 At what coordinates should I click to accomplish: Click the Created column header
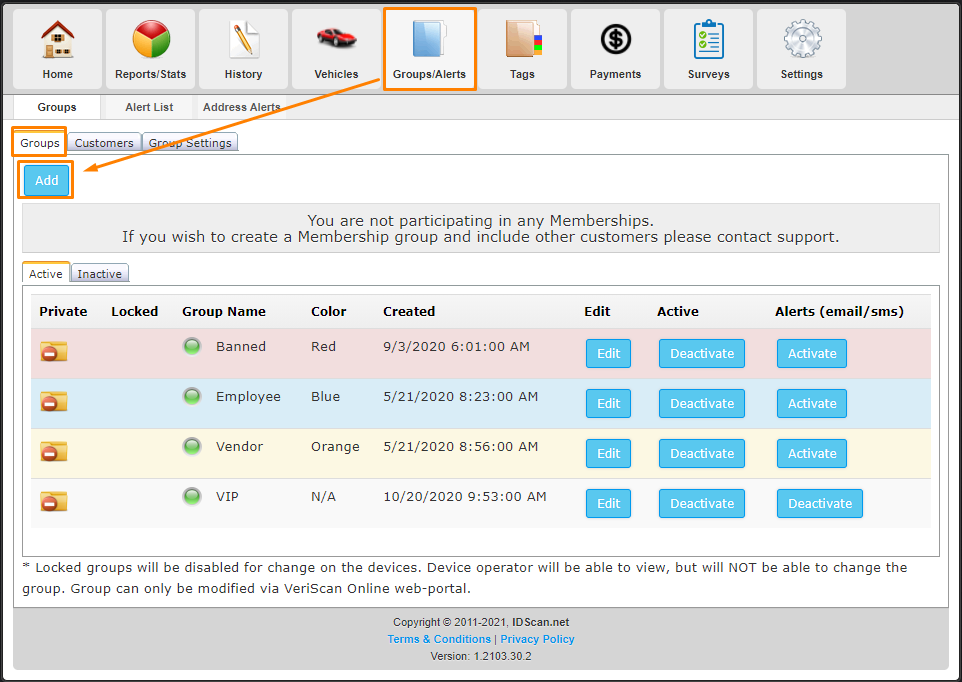[x=409, y=312]
